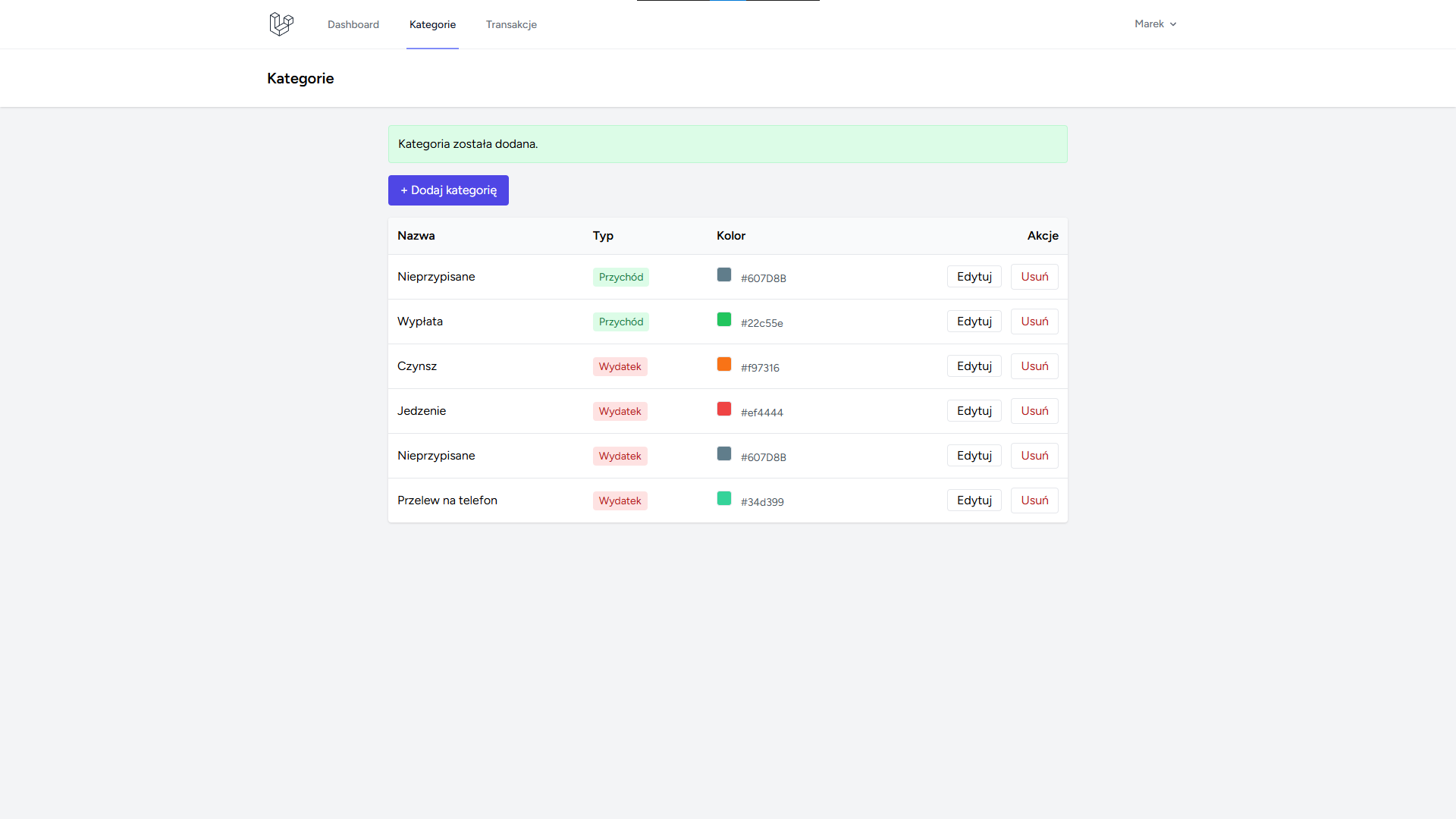Click the green #22c55e color swatch

pos(724,319)
